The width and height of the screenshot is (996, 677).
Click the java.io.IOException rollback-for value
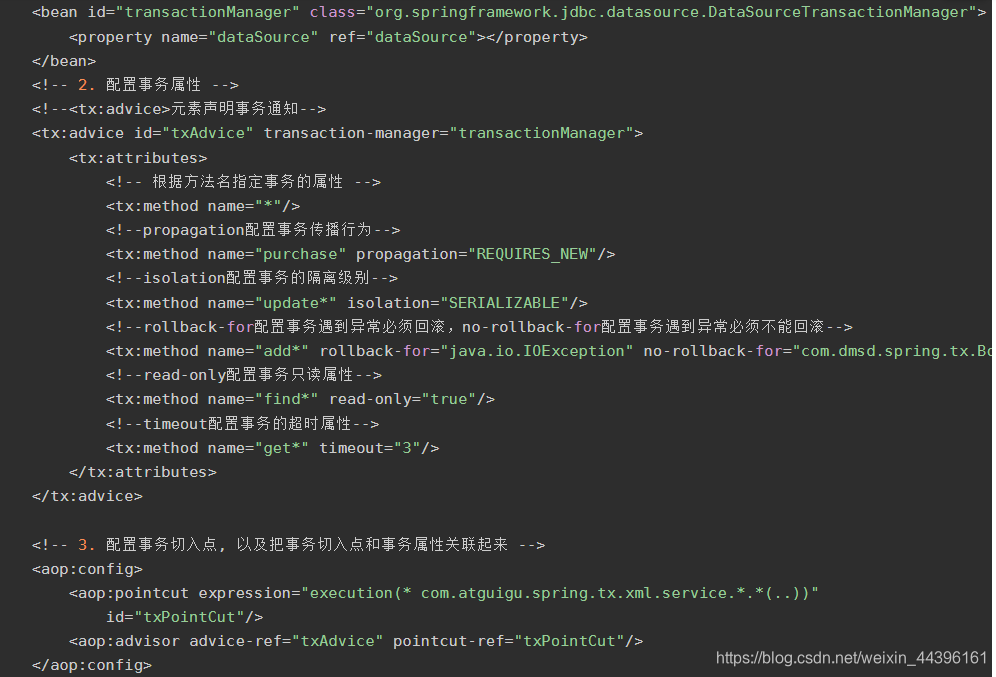[537, 351]
